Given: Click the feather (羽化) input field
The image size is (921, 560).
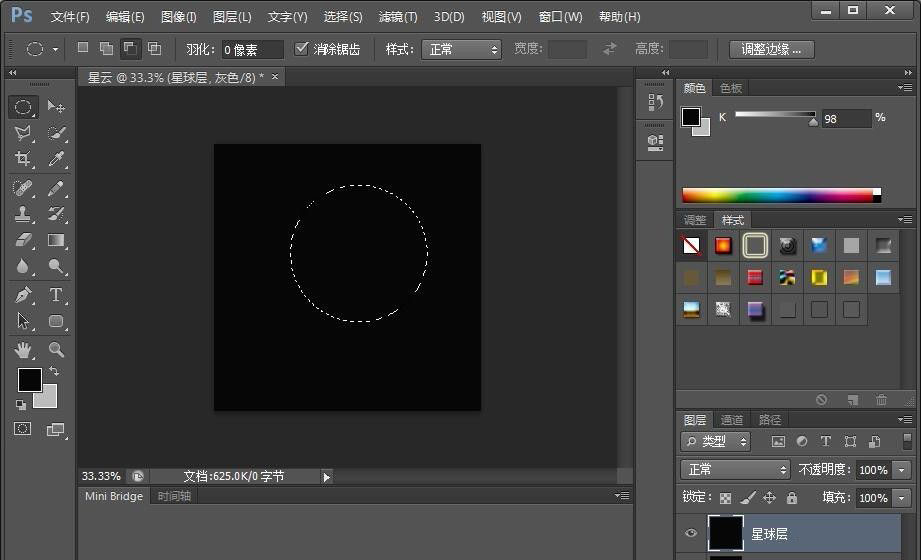Looking at the screenshot, I should tap(252, 50).
